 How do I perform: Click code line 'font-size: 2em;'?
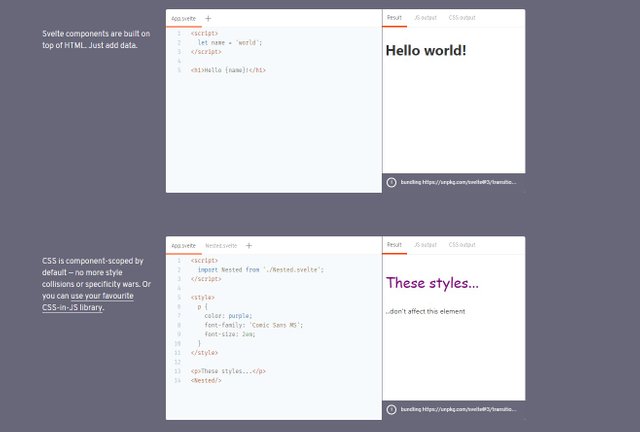click(230, 334)
